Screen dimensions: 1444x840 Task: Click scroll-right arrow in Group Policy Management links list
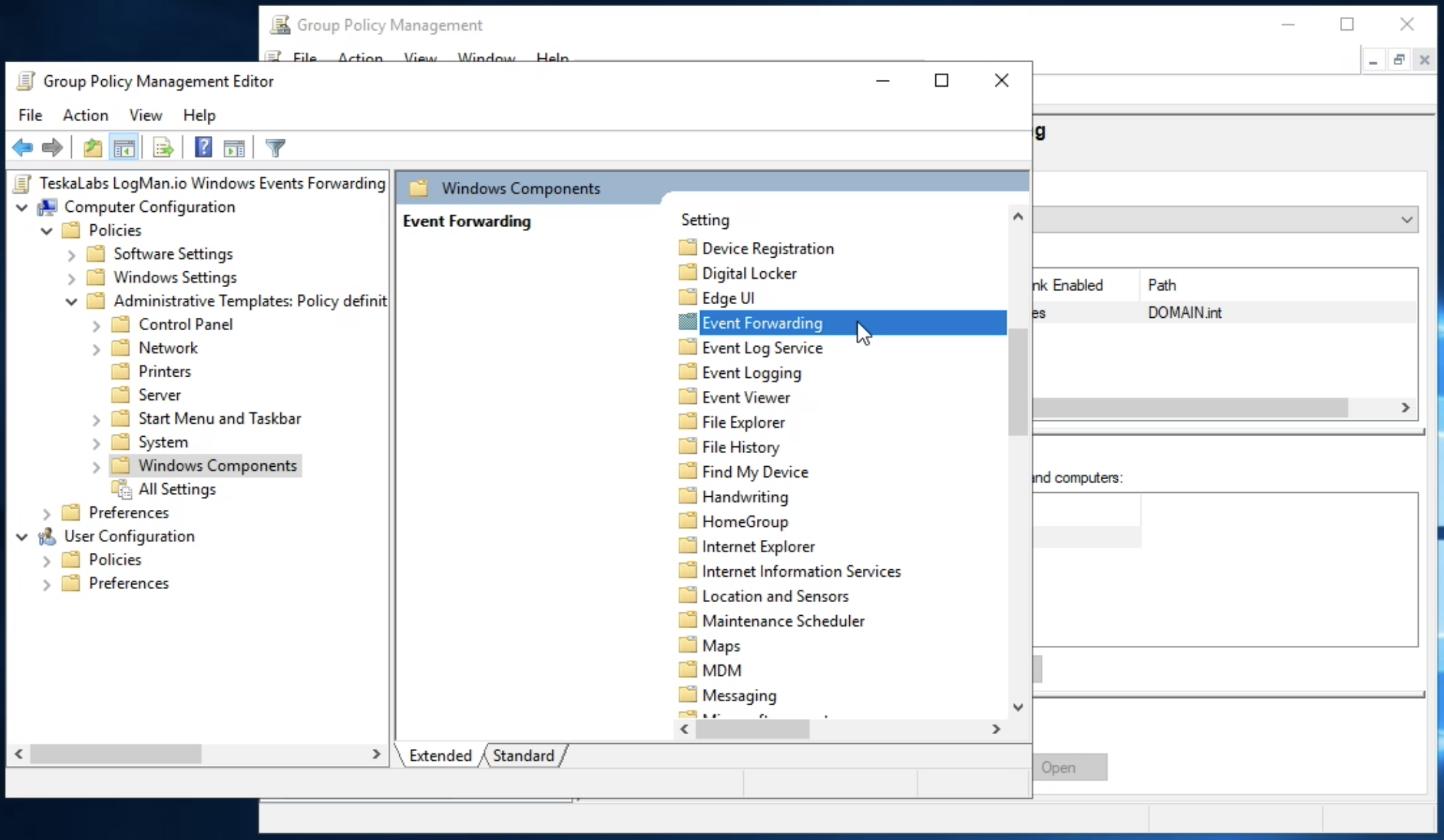(1405, 407)
